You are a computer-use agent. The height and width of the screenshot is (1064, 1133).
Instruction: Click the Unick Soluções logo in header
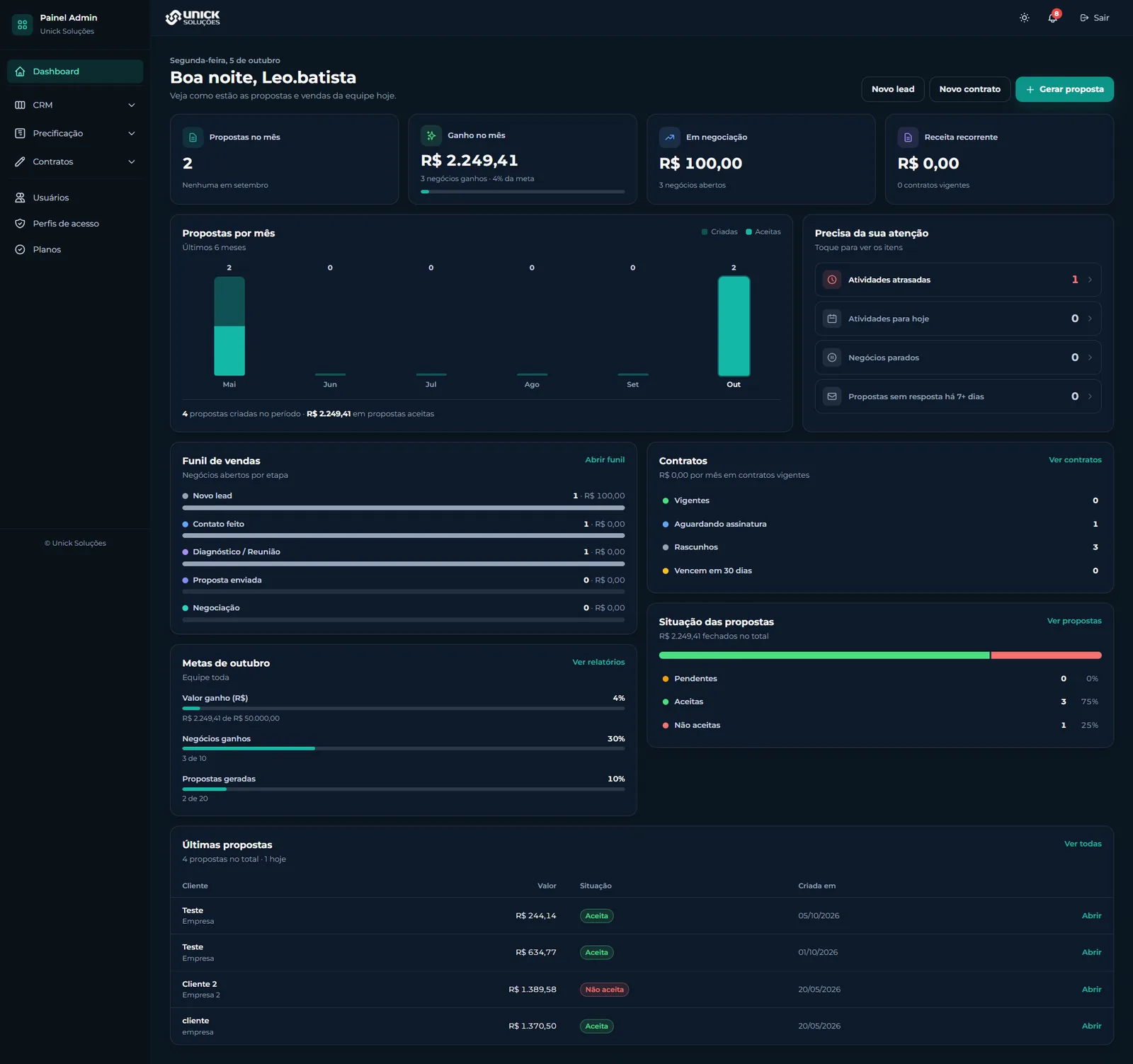[x=193, y=18]
